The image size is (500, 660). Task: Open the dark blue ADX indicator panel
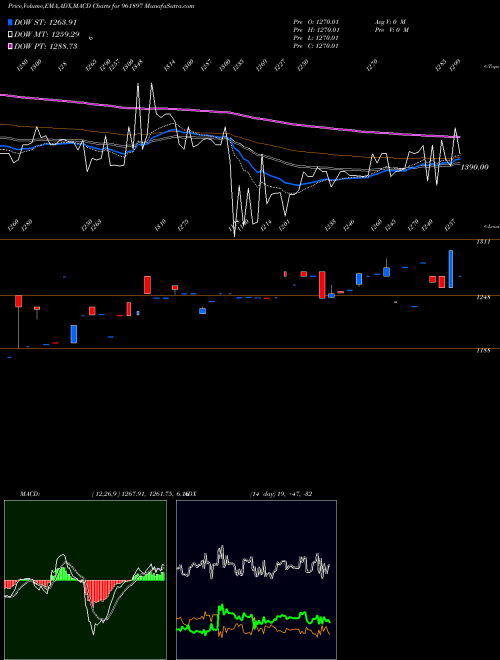pos(256,580)
